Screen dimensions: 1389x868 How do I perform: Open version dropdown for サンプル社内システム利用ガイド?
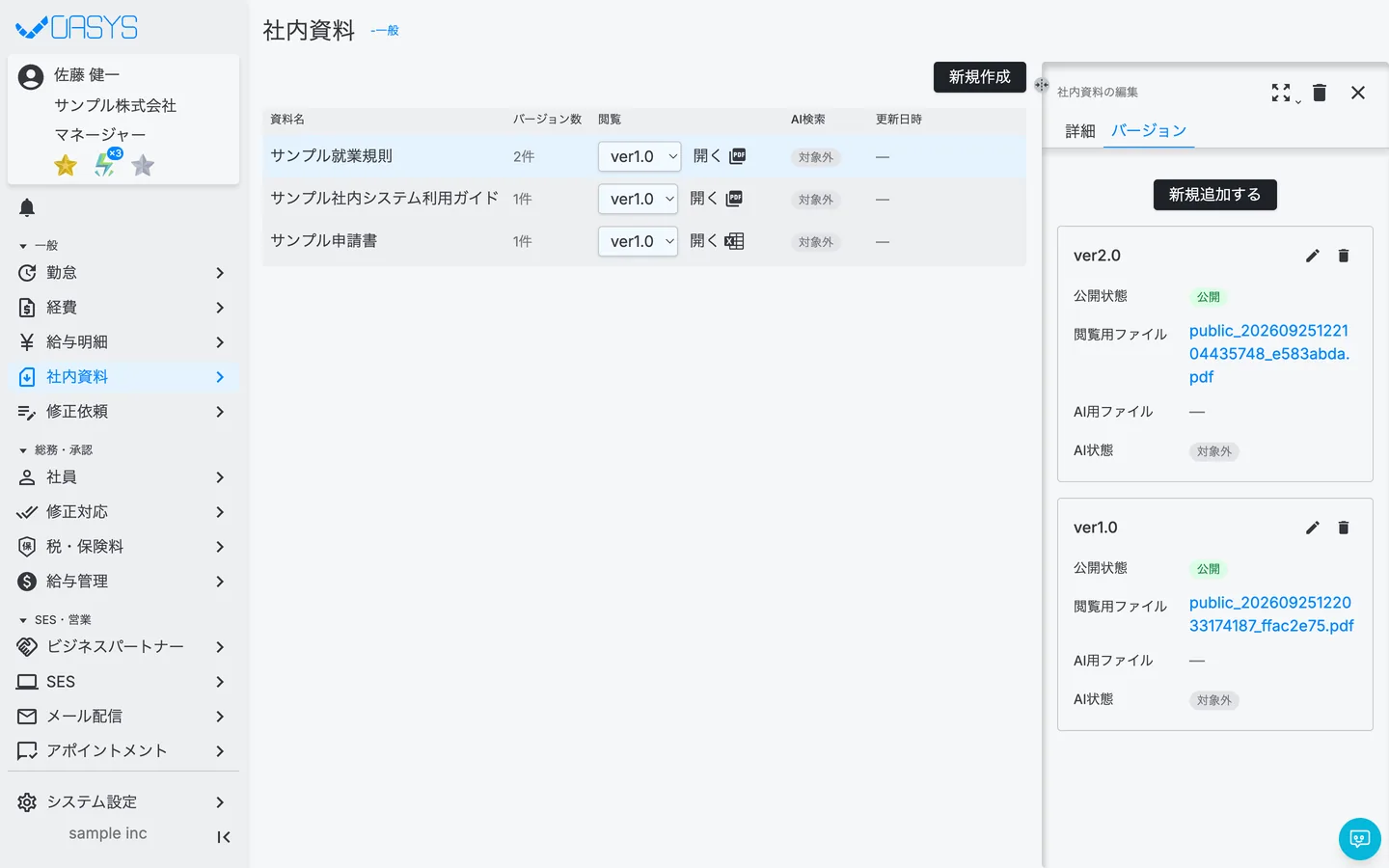[x=638, y=199]
